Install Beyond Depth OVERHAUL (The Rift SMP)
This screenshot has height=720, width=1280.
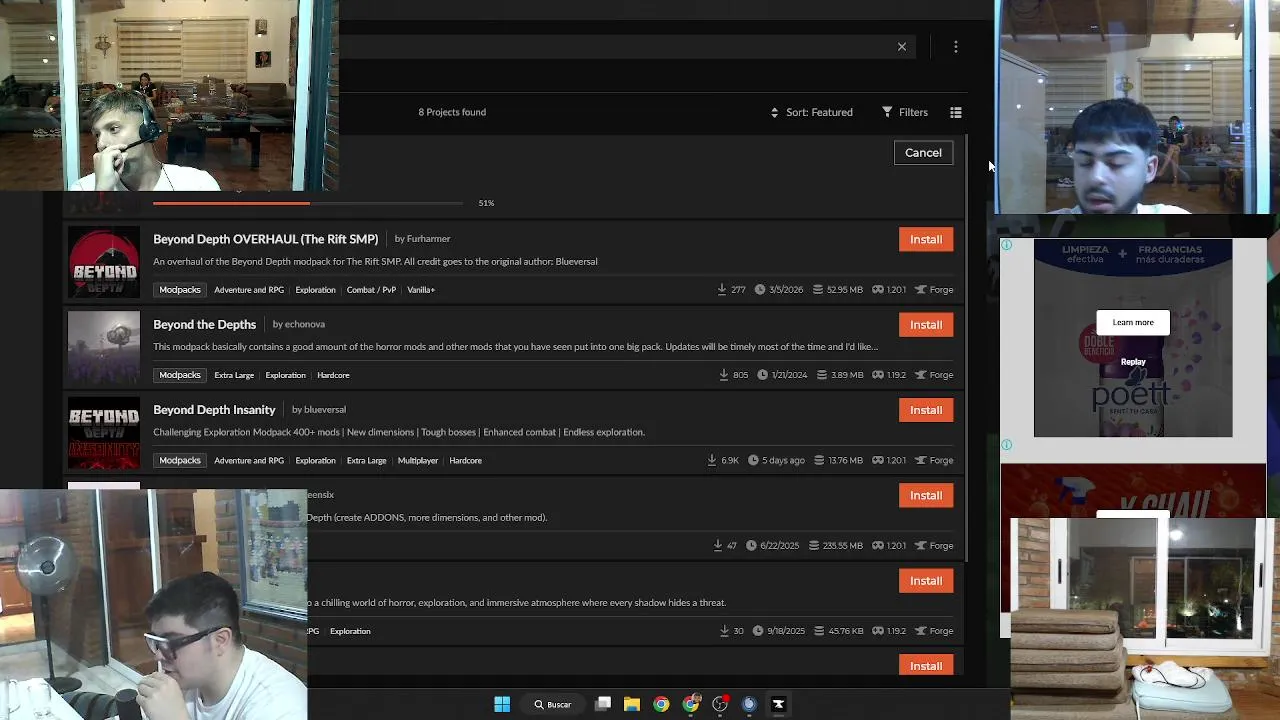click(x=926, y=239)
